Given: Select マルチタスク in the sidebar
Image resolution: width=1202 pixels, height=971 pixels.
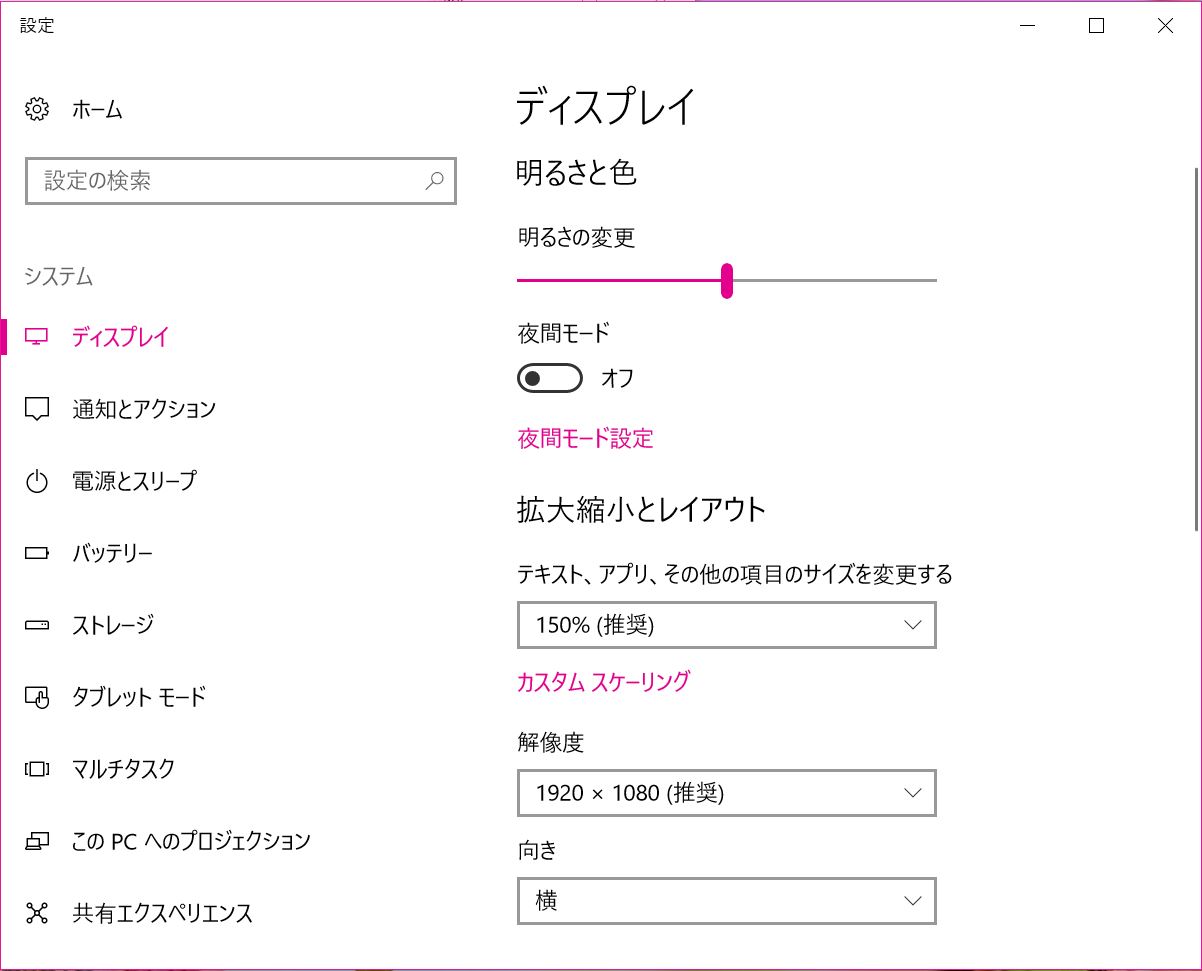Looking at the screenshot, I should [x=123, y=769].
